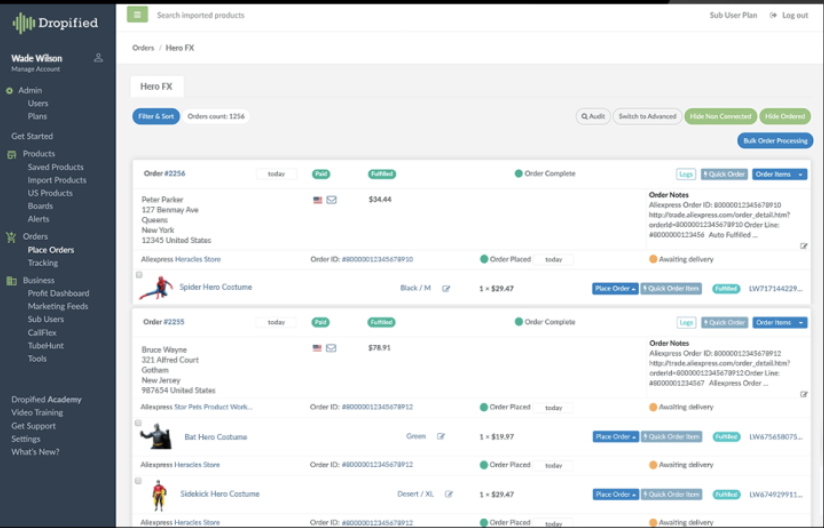Edit order notes for order #2256

(x=804, y=246)
